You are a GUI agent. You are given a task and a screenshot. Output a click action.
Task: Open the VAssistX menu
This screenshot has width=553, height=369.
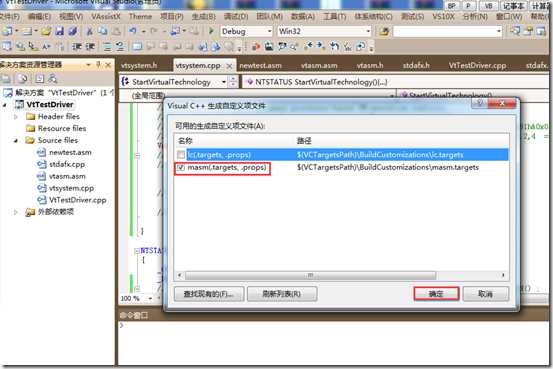click(106, 17)
